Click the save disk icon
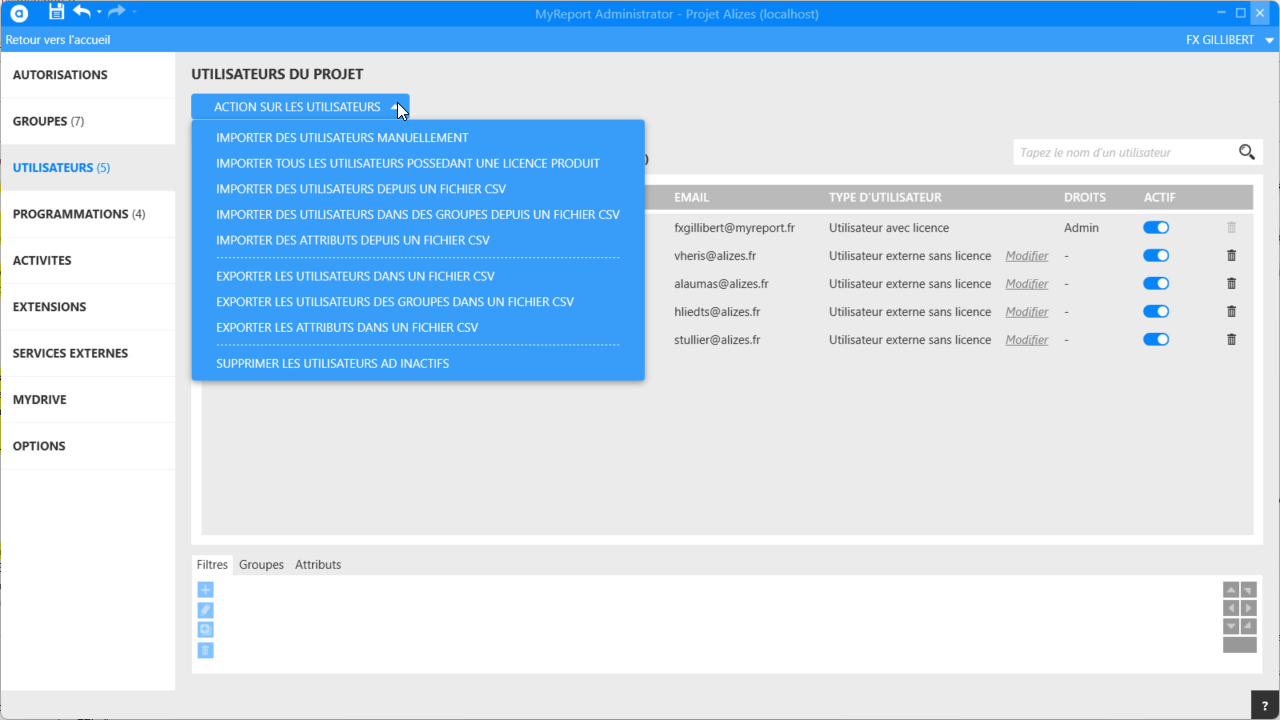This screenshot has width=1280, height=720. 56,12
